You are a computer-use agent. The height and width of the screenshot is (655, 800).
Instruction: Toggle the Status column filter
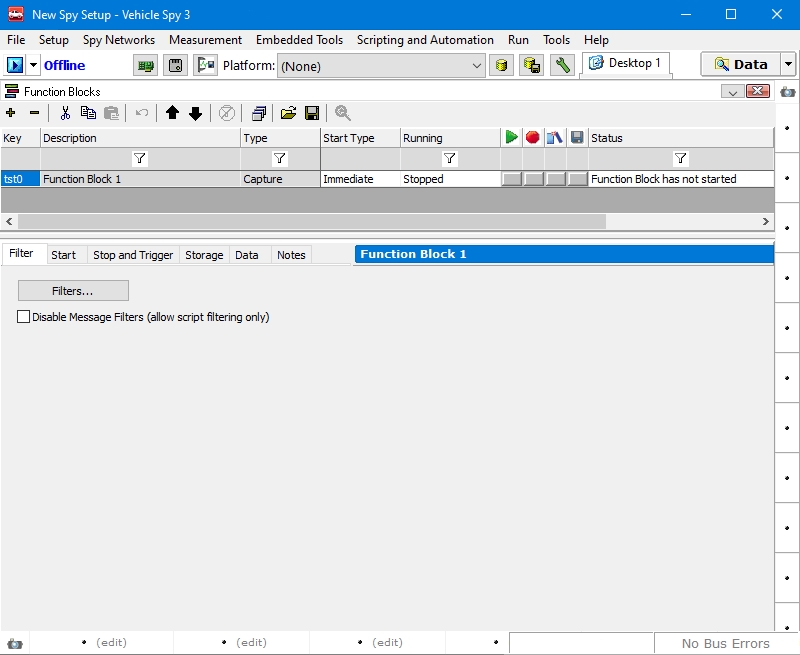pos(680,159)
